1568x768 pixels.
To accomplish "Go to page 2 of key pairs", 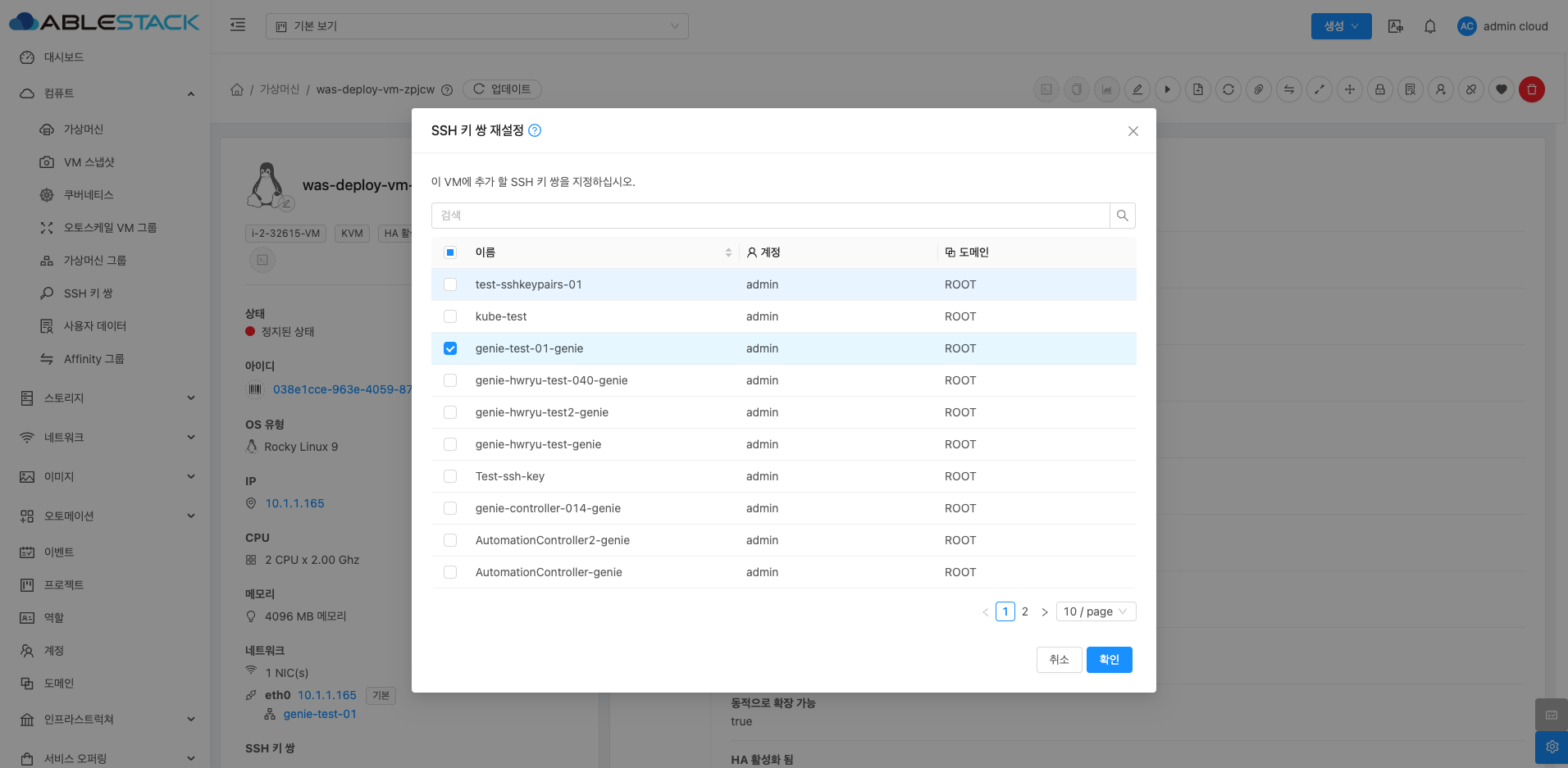I will pos(1024,611).
